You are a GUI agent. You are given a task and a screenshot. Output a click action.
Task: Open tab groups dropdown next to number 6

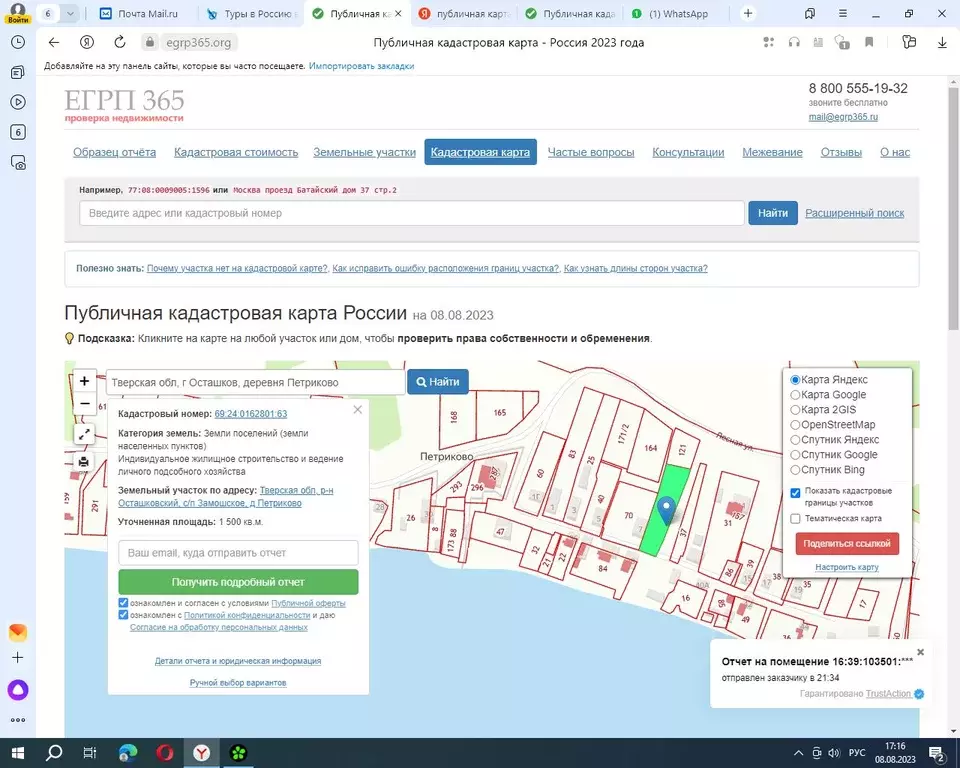click(x=69, y=14)
